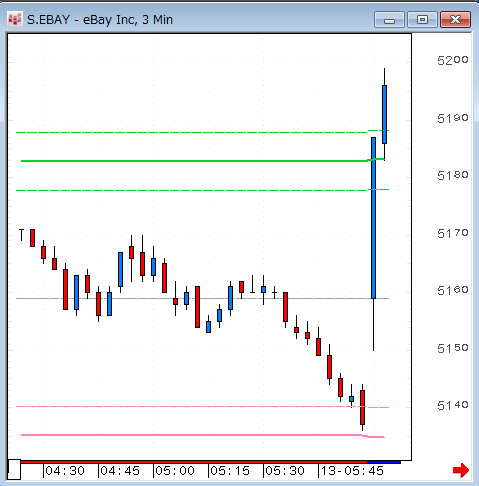
Task: Click the 5170 price label
Action: click(x=453, y=233)
